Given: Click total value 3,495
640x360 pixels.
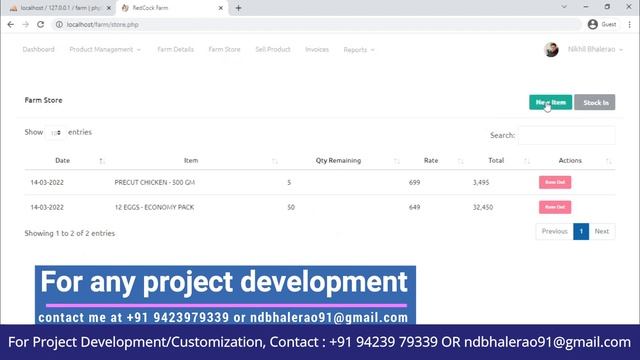Looking at the screenshot, I should point(481,182).
